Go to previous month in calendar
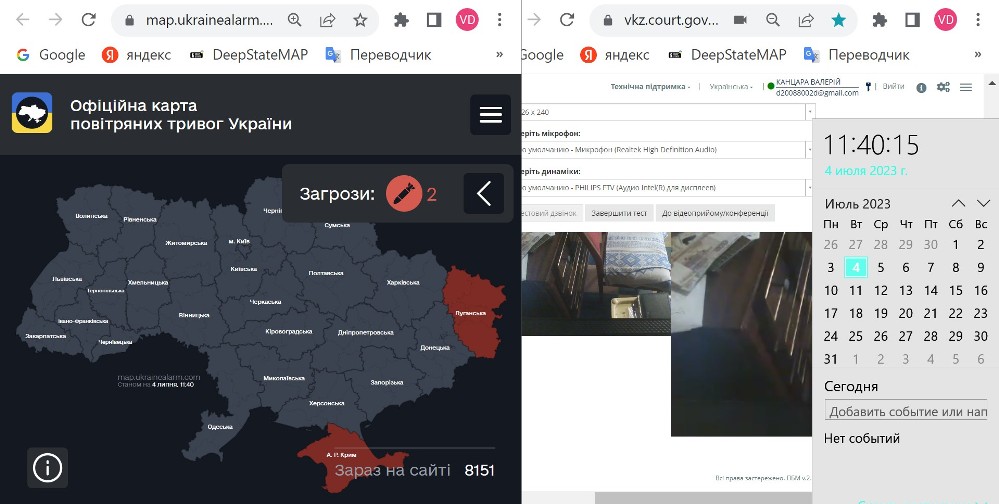This screenshot has width=999, height=504. 958,203
